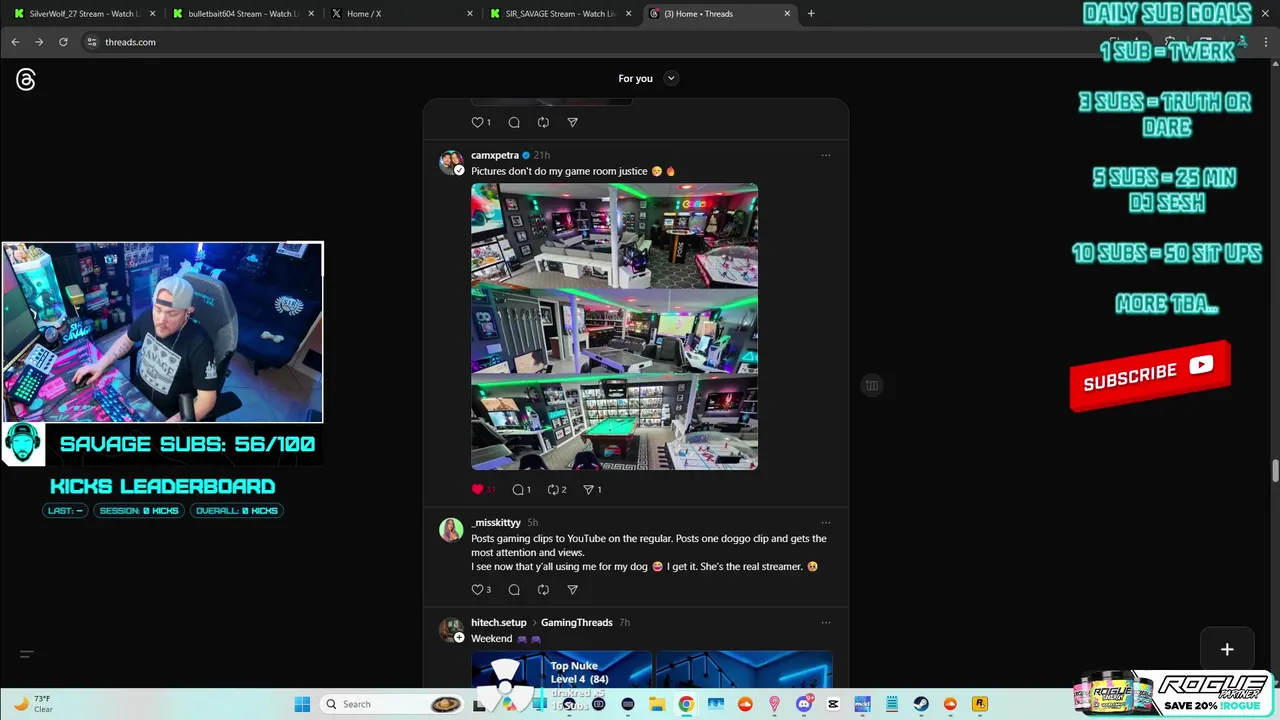Switch to the SilverWolf_27 Stream tab
The height and width of the screenshot is (720, 1280).
(x=83, y=14)
